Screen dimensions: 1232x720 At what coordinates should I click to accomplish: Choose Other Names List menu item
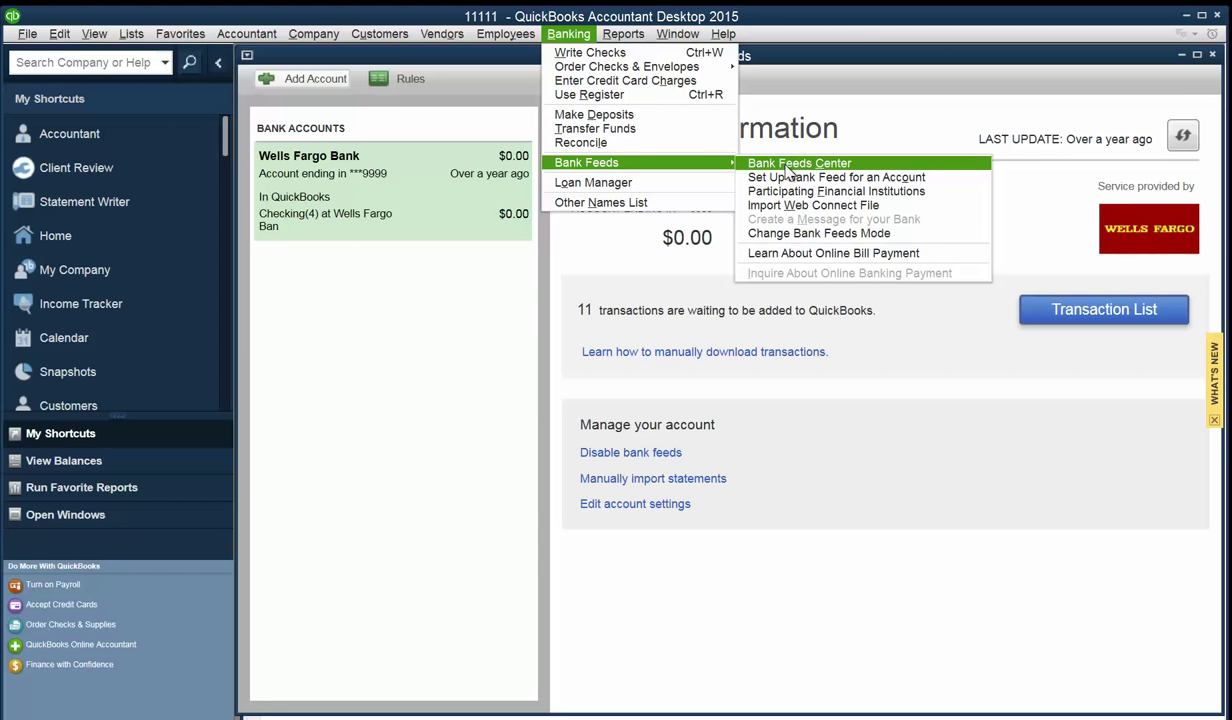click(639, 203)
